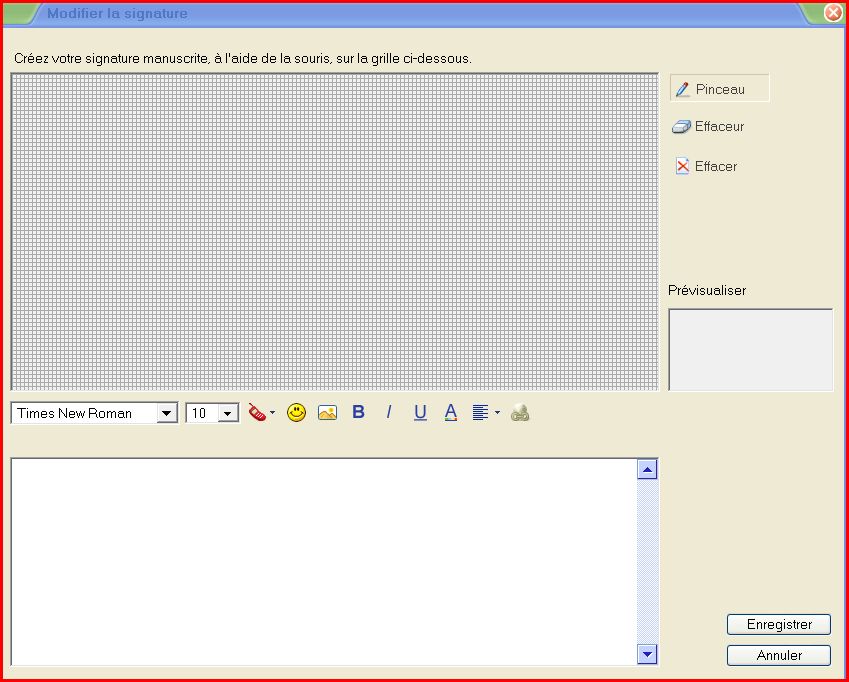This screenshot has height=682, width=849.
Task: Click the text area scroll down arrow
Action: (x=647, y=654)
